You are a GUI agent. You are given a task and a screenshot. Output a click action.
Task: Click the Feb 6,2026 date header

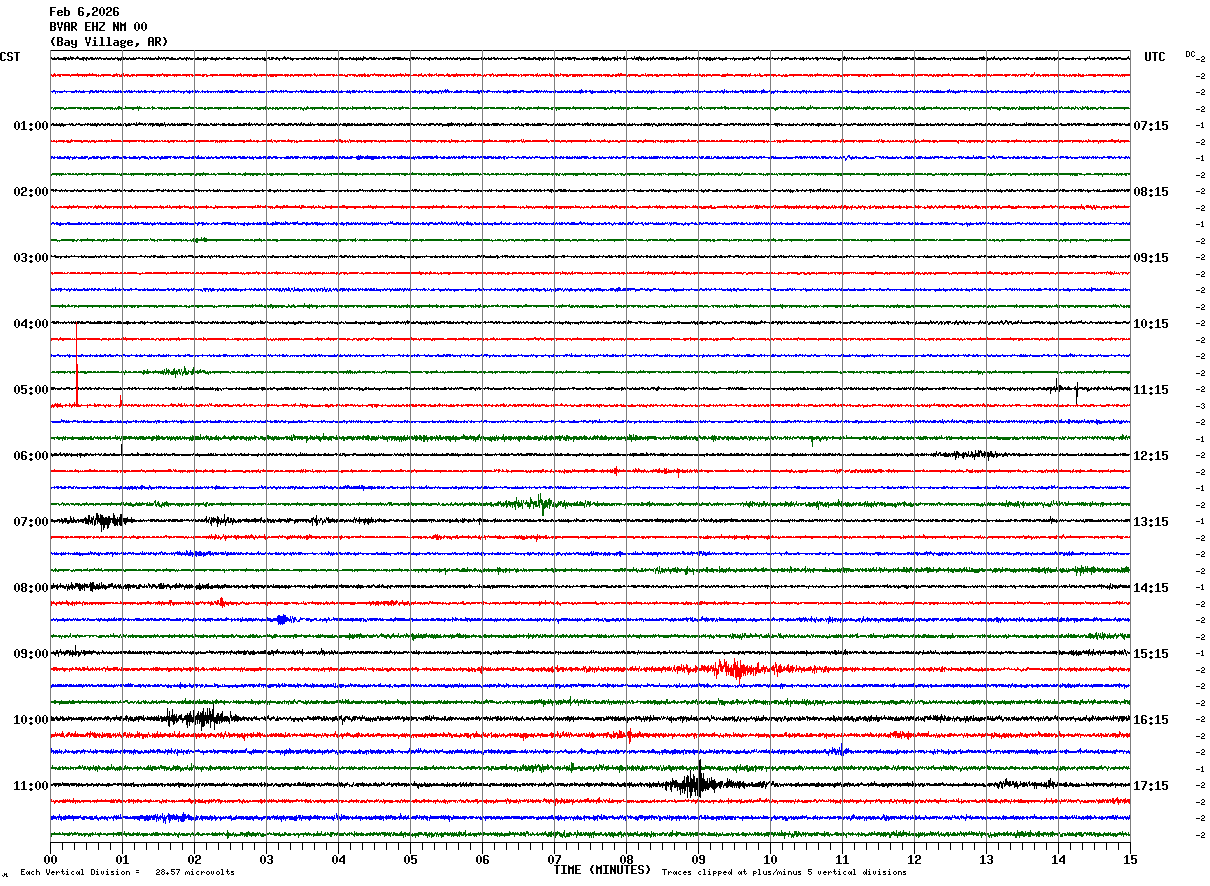(x=84, y=12)
